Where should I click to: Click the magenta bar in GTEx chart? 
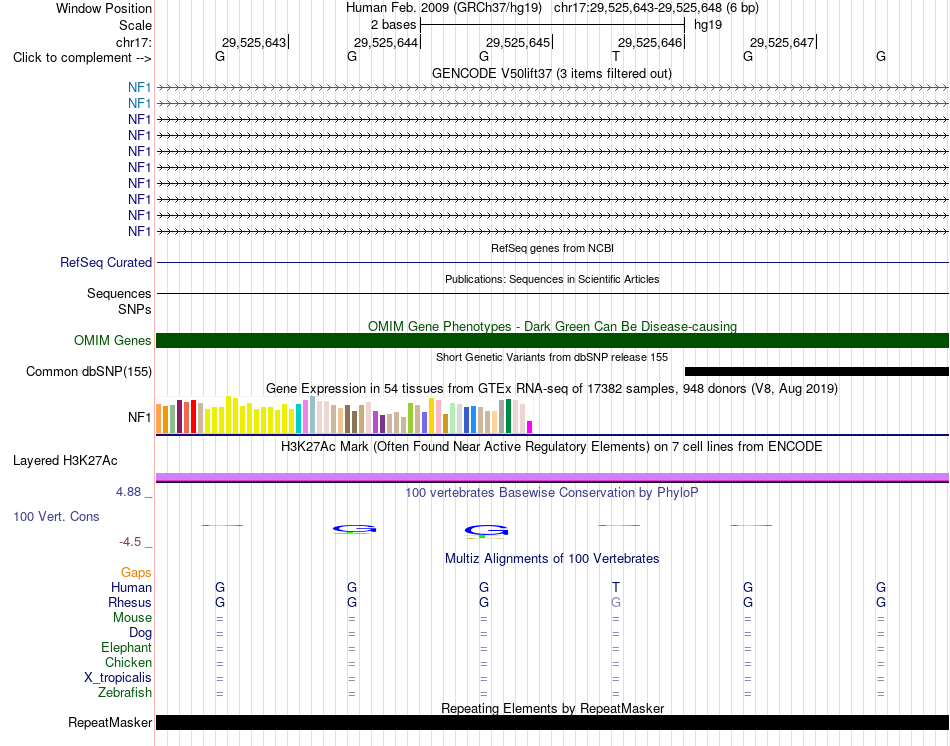530,427
